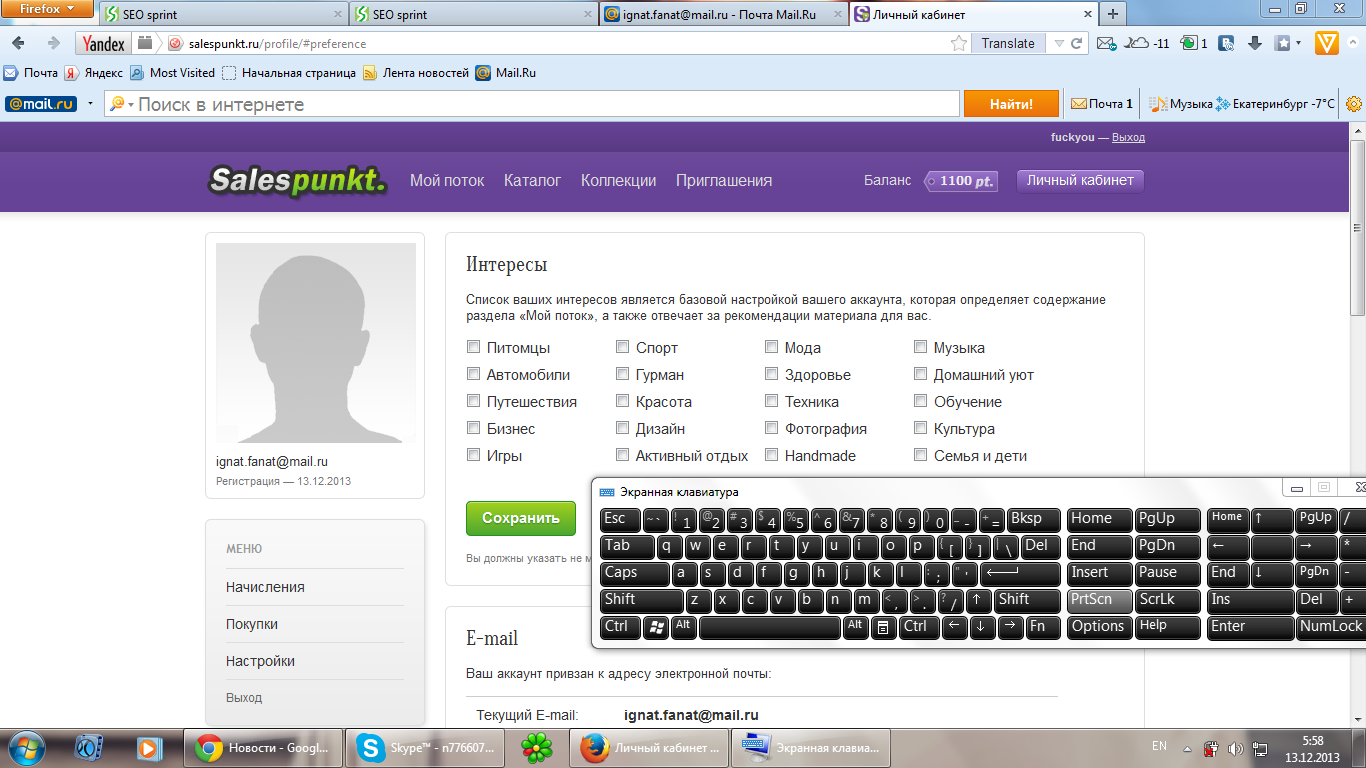Viewport: 1366px width, 768px height.
Task: Check the Мода interest checkbox
Action: click(x=772, y=347)
